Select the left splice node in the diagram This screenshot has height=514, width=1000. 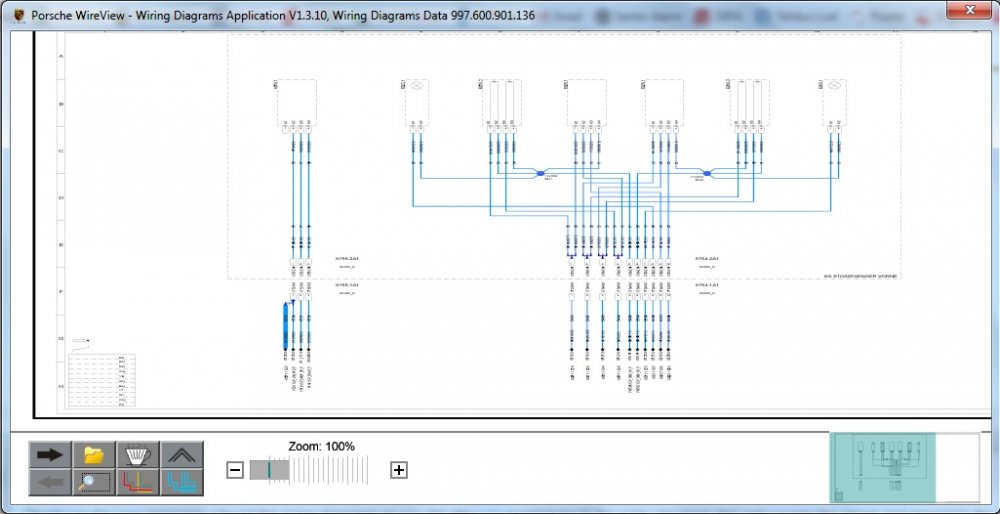coord(539,173)
